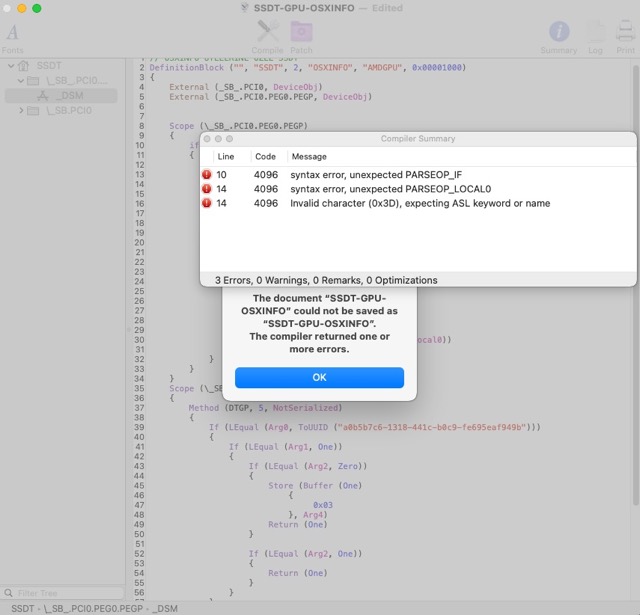Select the line 10 PARSEOP_IF error icon

[x=207, y=174]
